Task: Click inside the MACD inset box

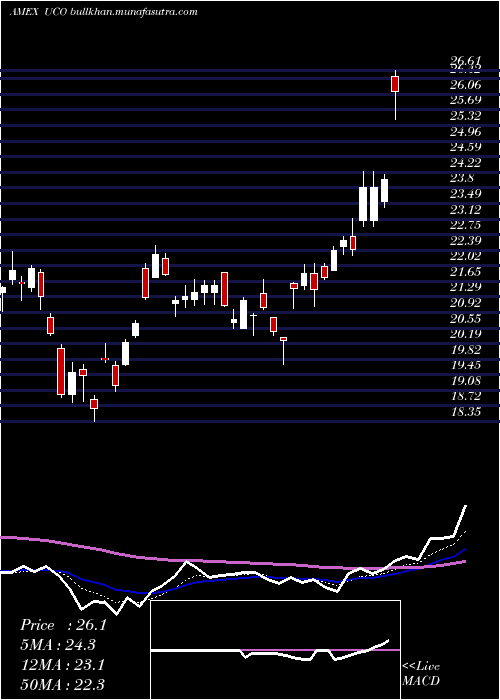Action: pyautogui.click(x=275, y=650)
